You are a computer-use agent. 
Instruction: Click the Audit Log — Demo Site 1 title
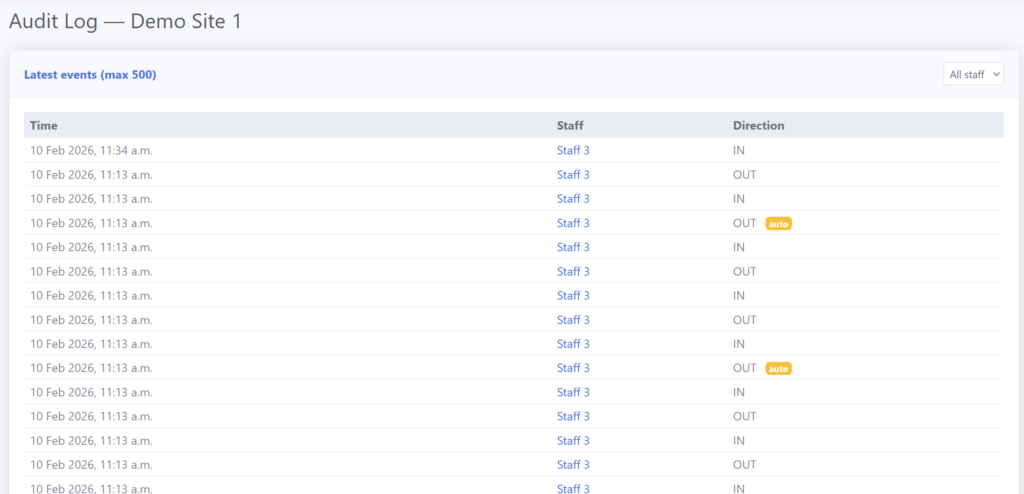click(125, 21)
